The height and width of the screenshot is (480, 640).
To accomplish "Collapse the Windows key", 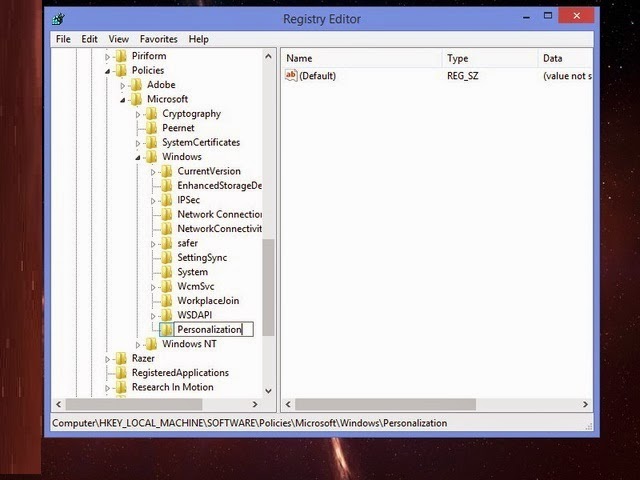I will coord(138,158).
